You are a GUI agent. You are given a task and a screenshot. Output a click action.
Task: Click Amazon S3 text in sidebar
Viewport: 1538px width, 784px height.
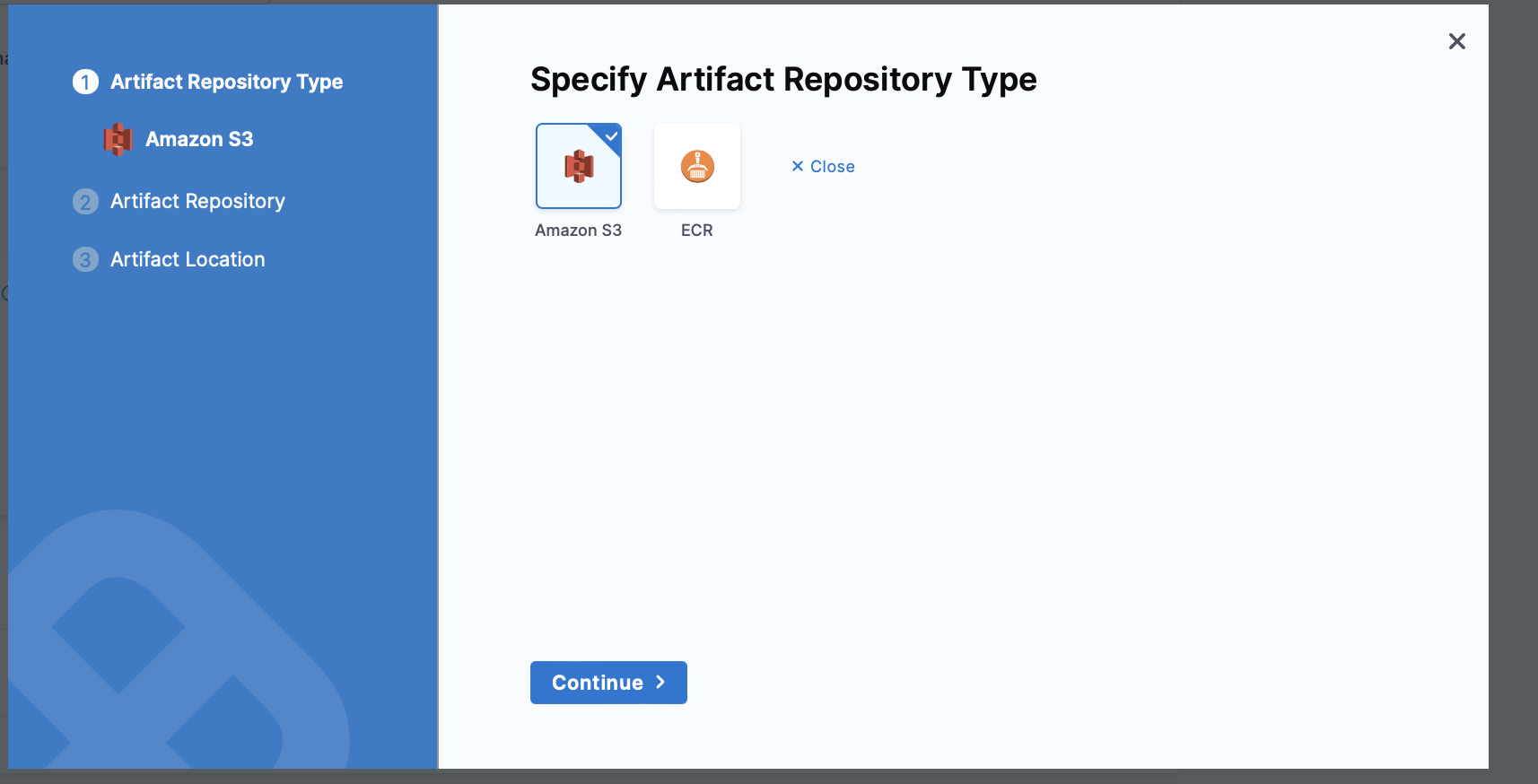[x=199, y=139]
